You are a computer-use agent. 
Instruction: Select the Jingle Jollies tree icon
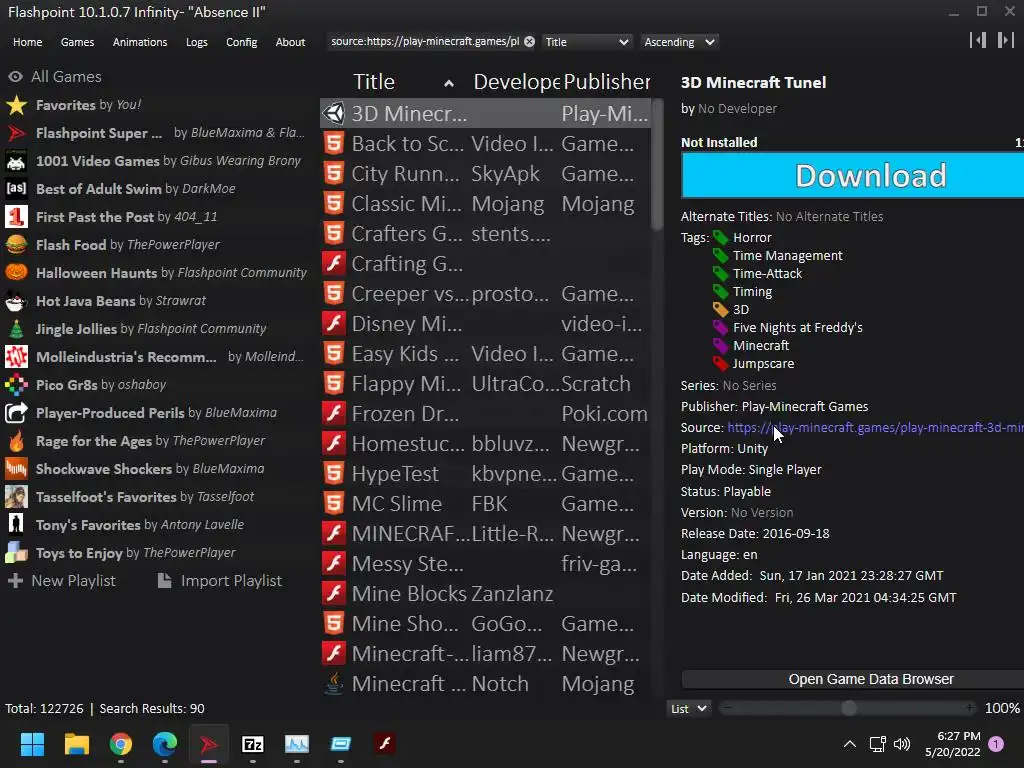(16, 329)
